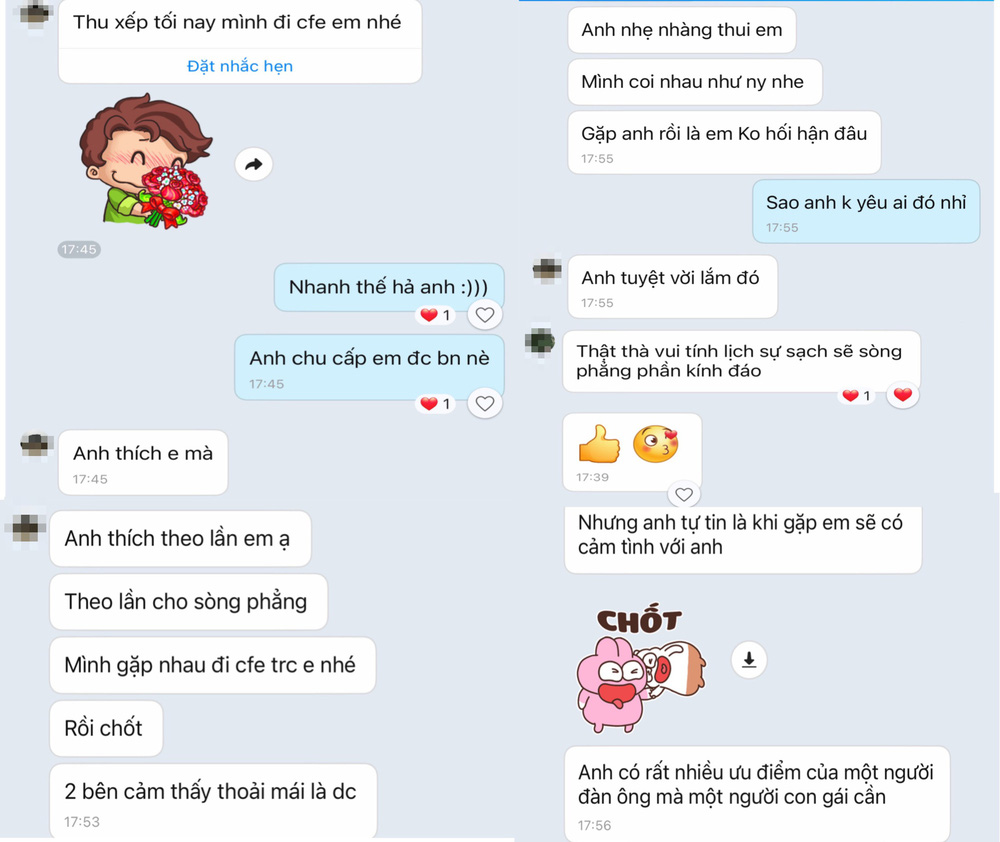Open the boy with flowers sticker

pyautogui.click(x=146, y=162)
